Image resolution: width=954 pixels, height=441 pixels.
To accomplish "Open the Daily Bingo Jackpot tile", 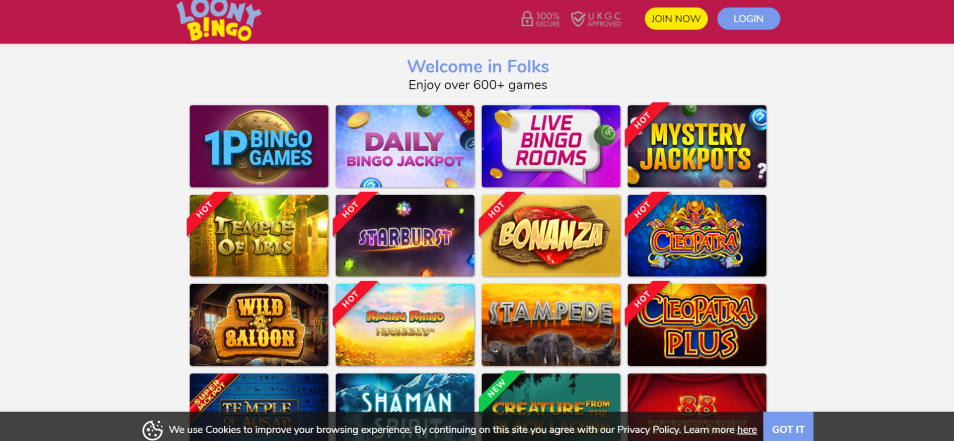I will click(x=405, y=146).
